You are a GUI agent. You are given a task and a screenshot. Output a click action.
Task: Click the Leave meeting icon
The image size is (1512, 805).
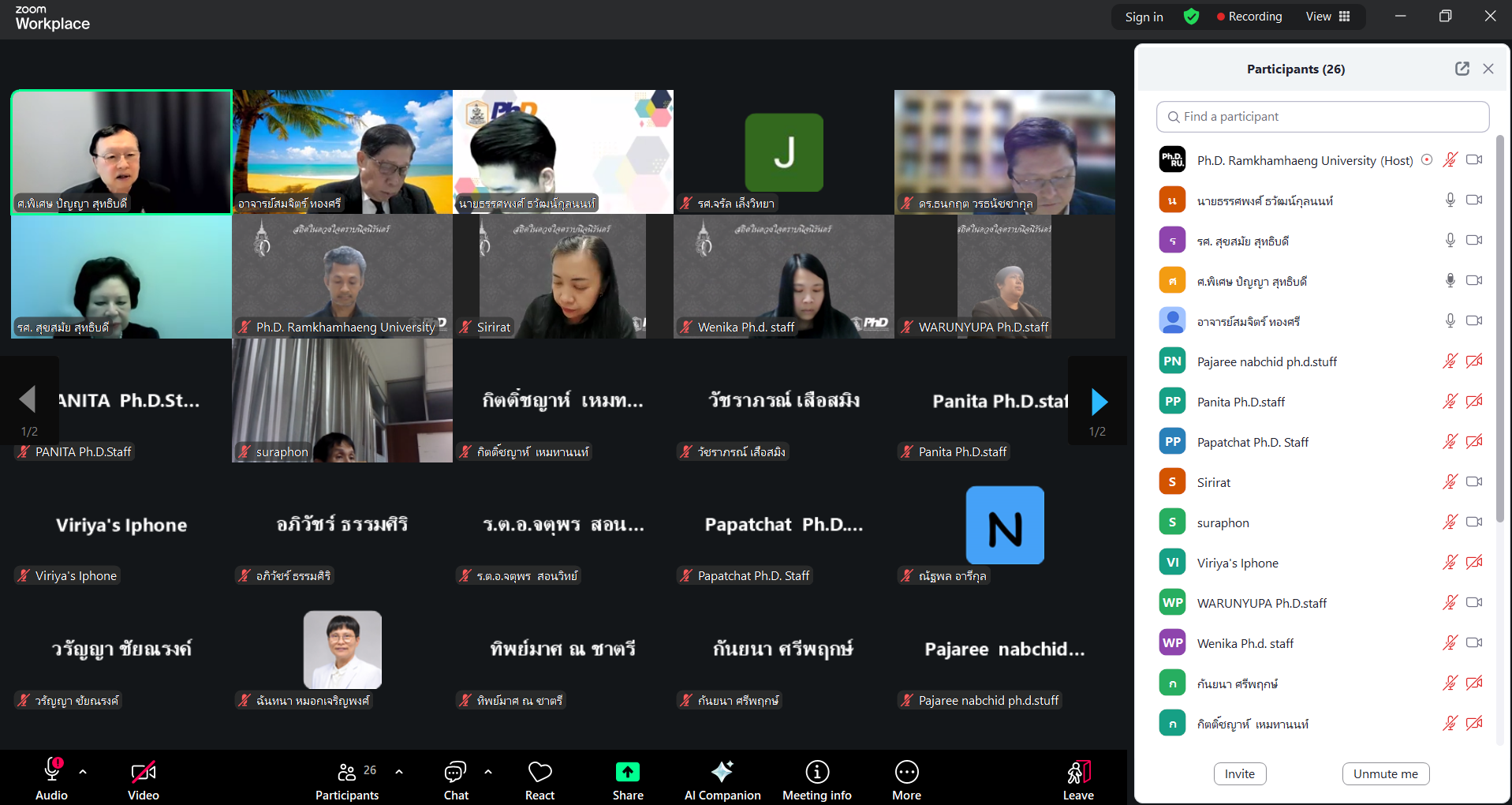coord(1078,772)
